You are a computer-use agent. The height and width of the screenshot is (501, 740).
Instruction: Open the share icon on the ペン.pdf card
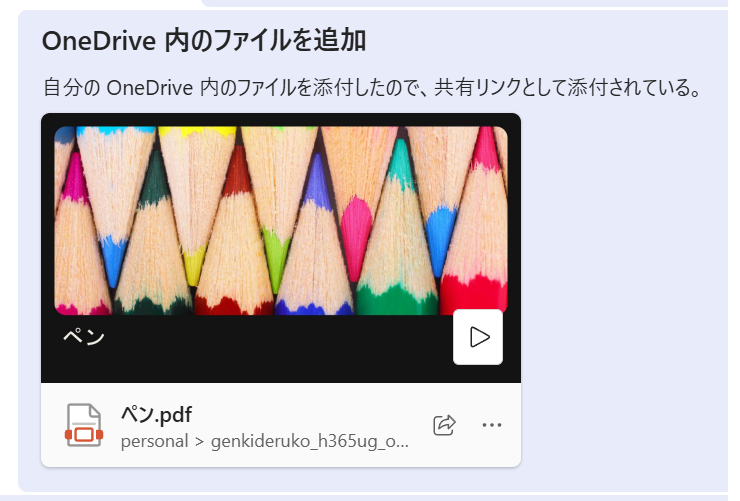(444, 425)
